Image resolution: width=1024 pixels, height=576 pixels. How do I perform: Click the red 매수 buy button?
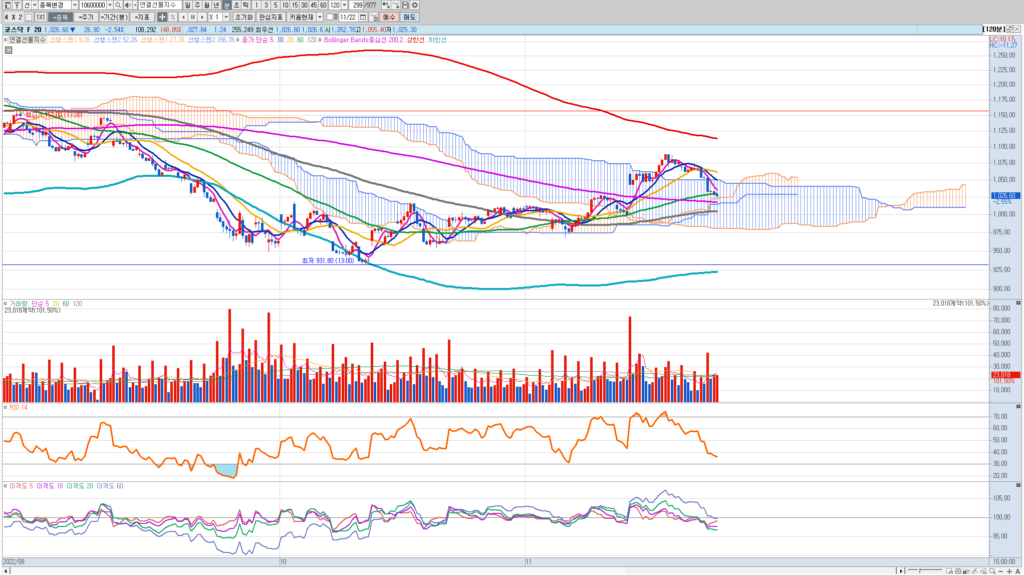389,17
